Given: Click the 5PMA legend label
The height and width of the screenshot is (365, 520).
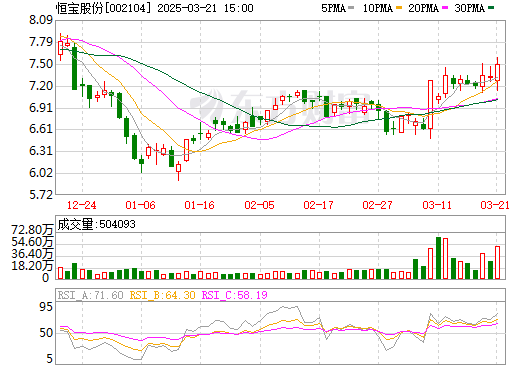Looking at the screenshot, I should [333, 8].
